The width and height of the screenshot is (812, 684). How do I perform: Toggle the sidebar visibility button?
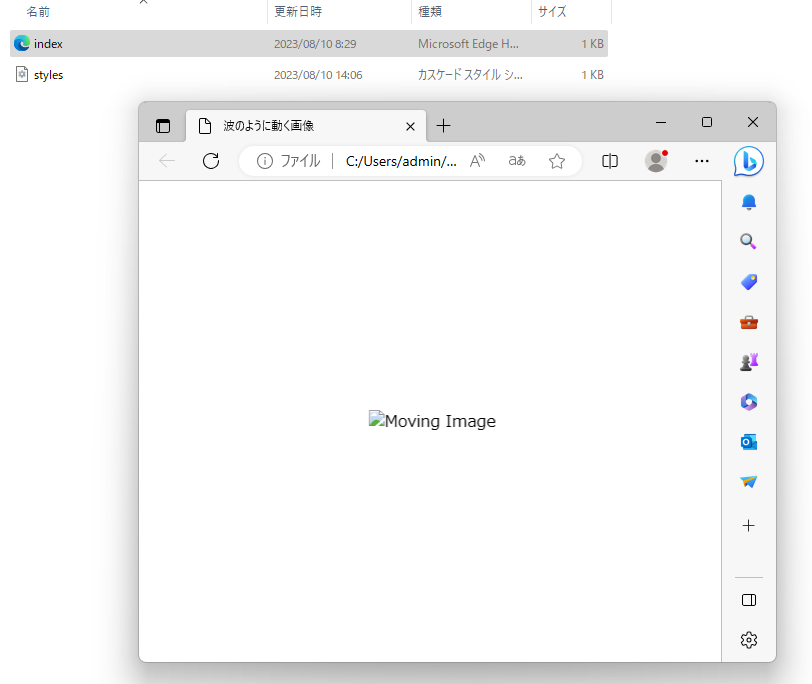click(748, 600)
